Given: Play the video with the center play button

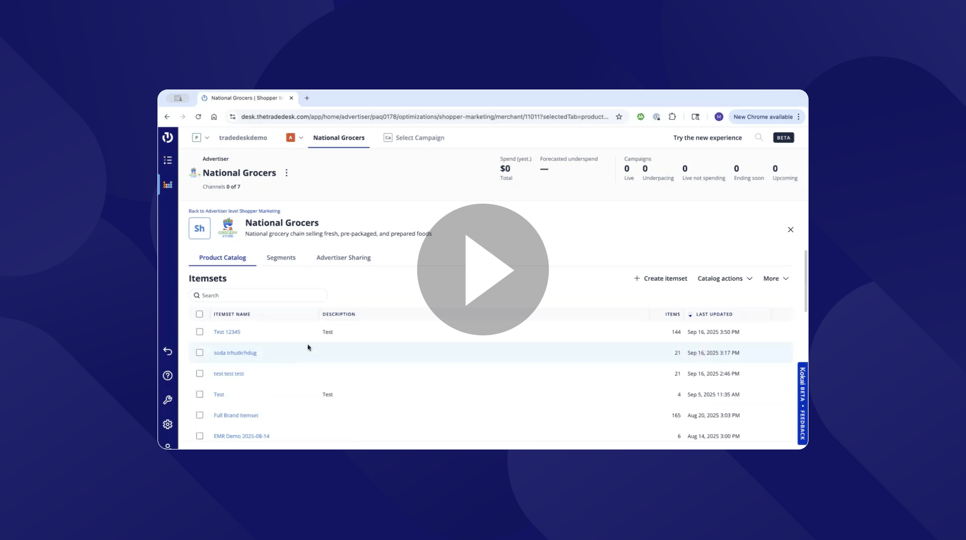Looking at the screenshot, I should point(483,270).
